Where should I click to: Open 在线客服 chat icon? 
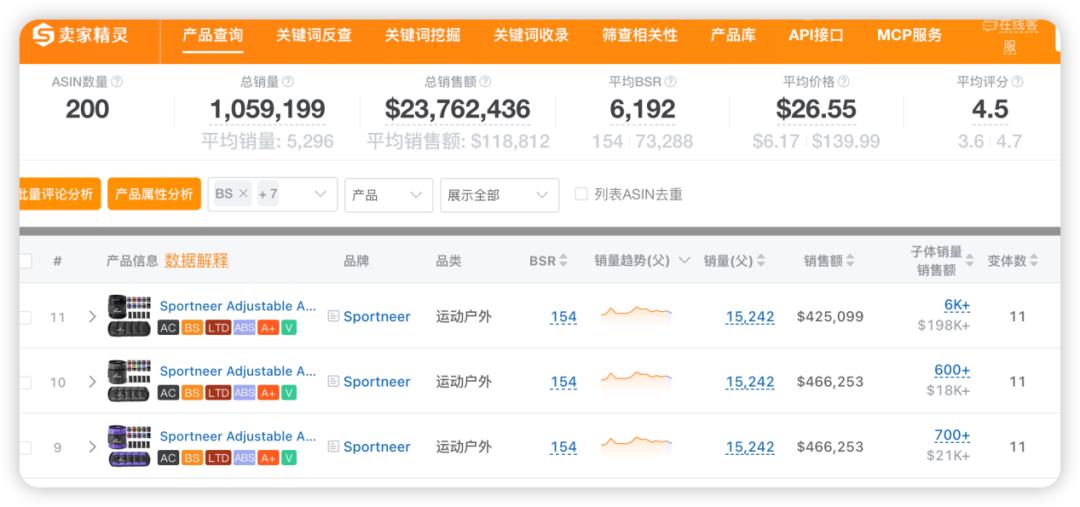(x=989, y=25)
